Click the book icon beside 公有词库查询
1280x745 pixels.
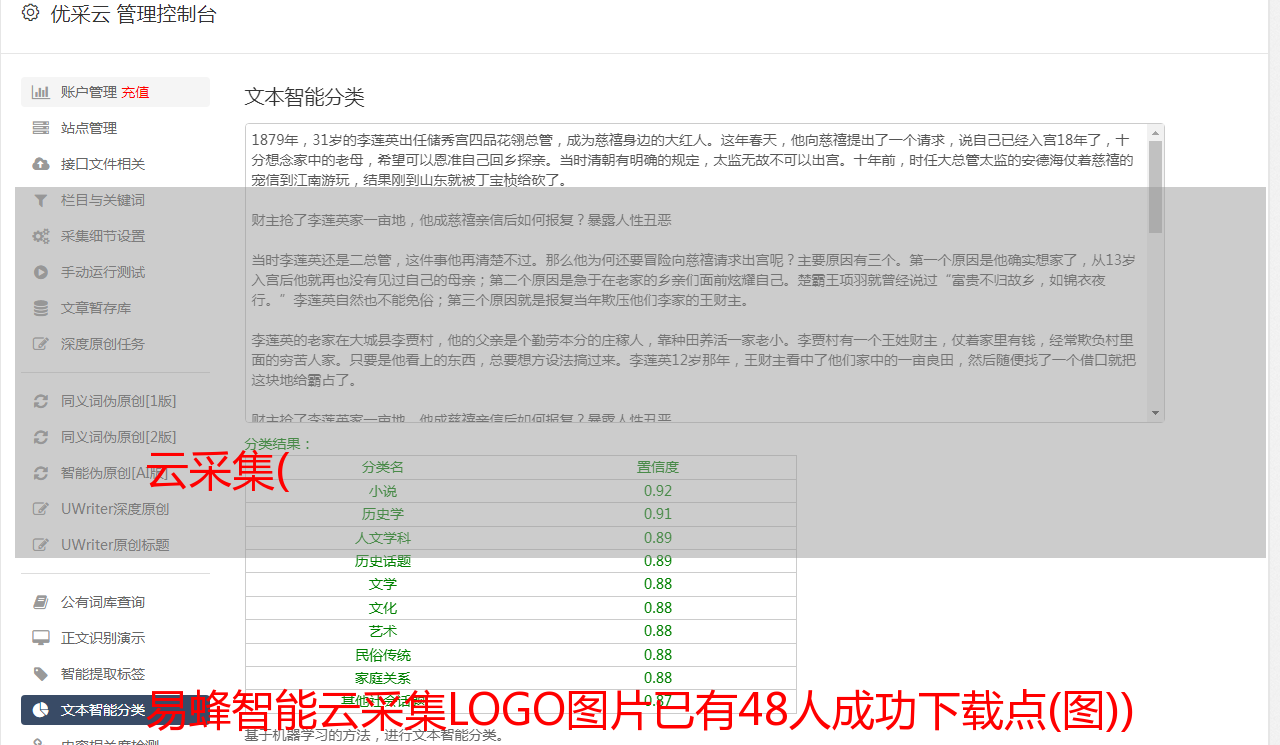coord(41,602)
